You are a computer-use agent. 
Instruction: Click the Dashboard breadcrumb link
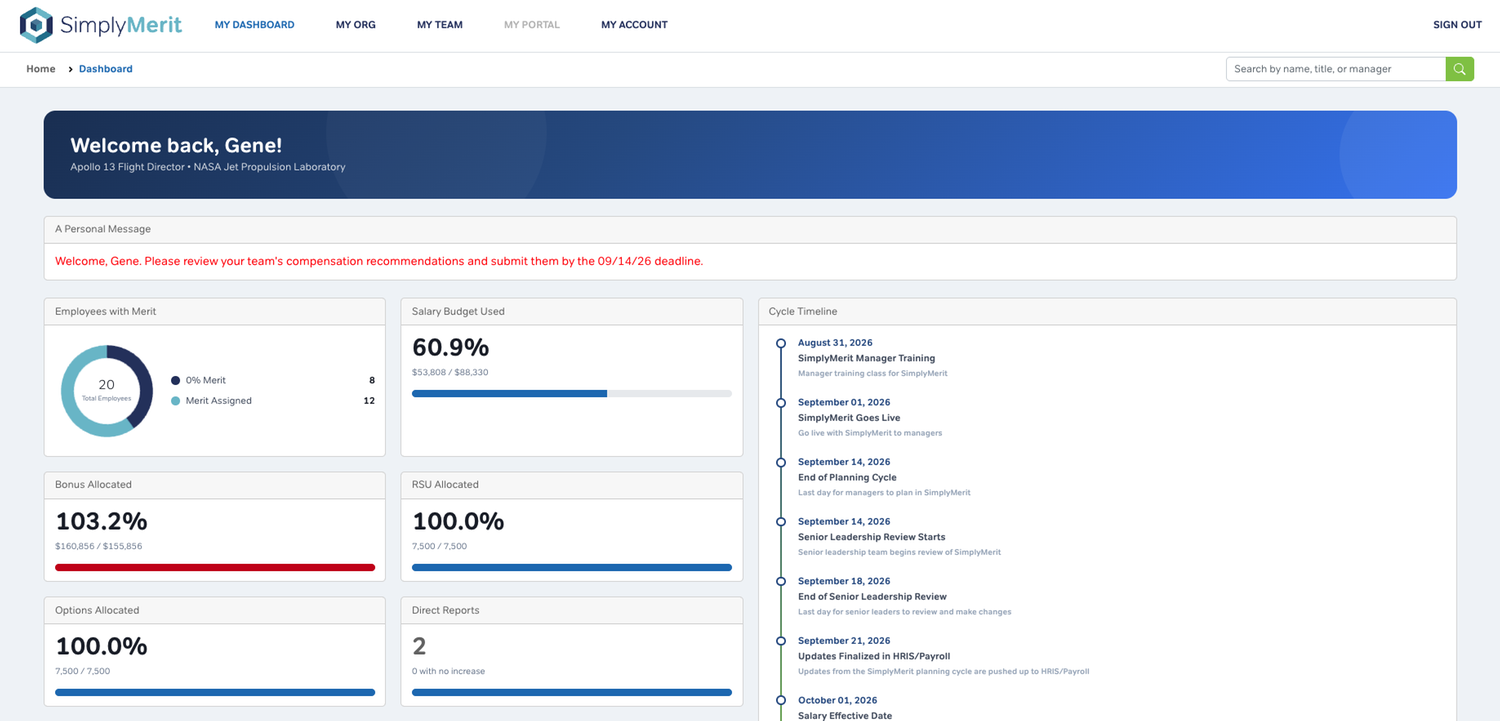coord(106,69)
